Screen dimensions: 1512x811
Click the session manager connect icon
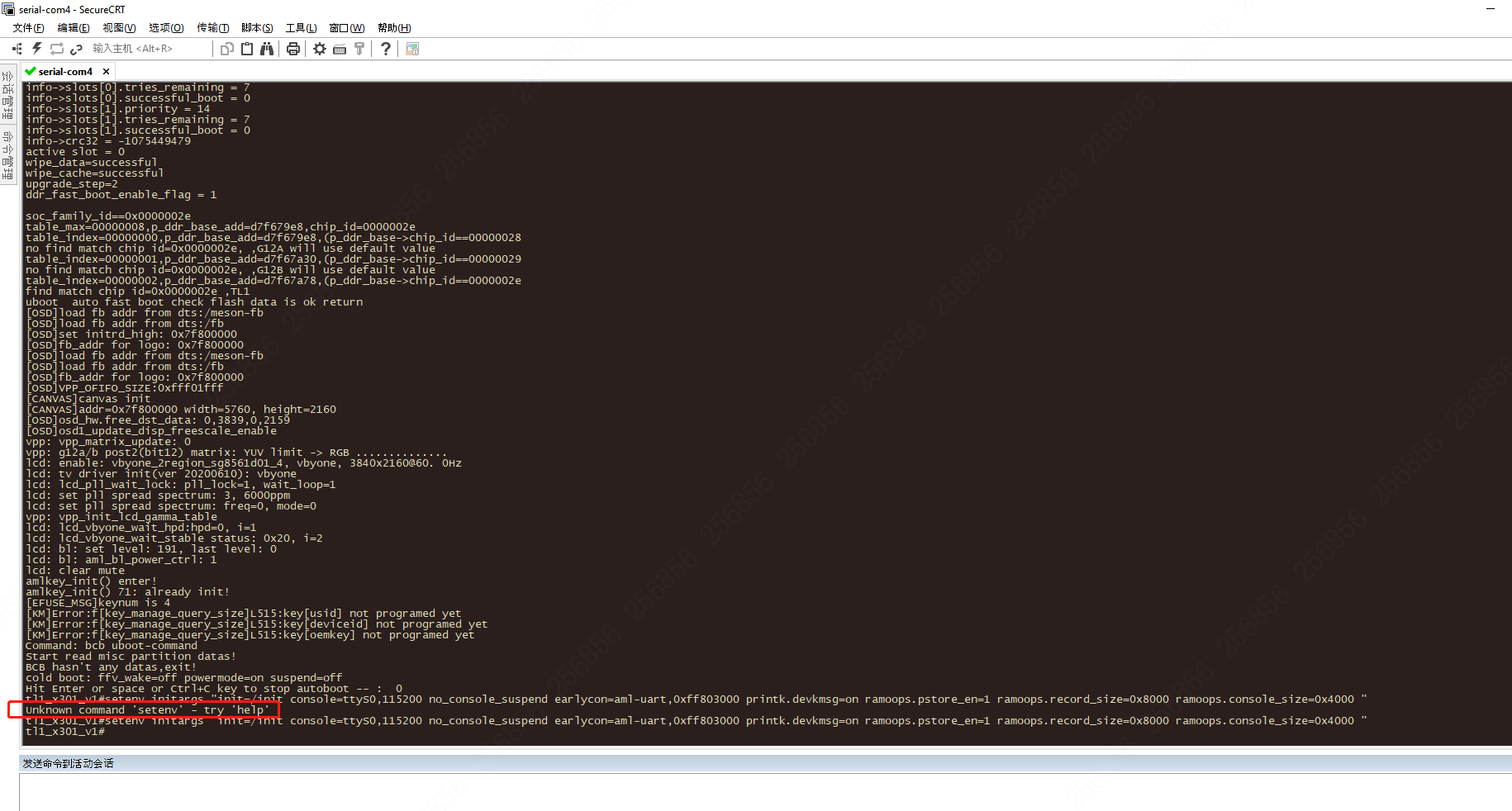(17, 48)
